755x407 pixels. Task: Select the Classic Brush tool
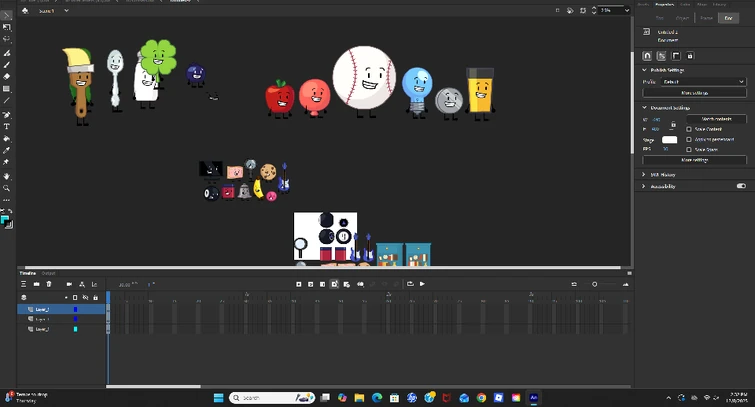pos(7,65)
